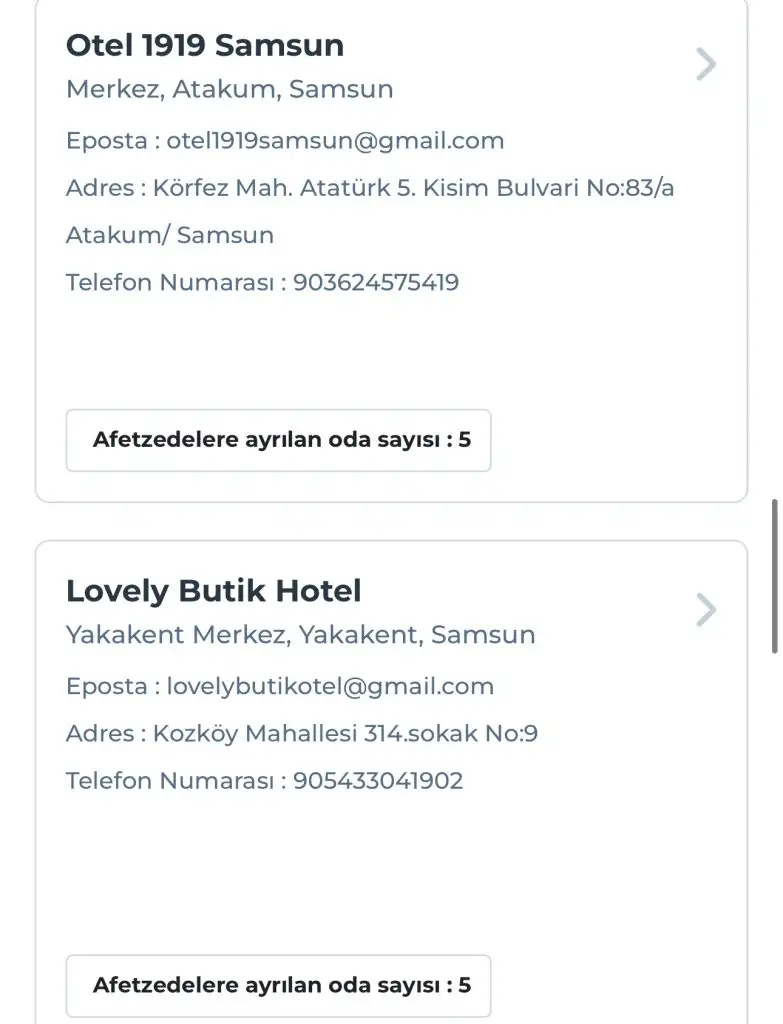Expand Lovely Butik Hotel chevron arrow

pos(706,609)
